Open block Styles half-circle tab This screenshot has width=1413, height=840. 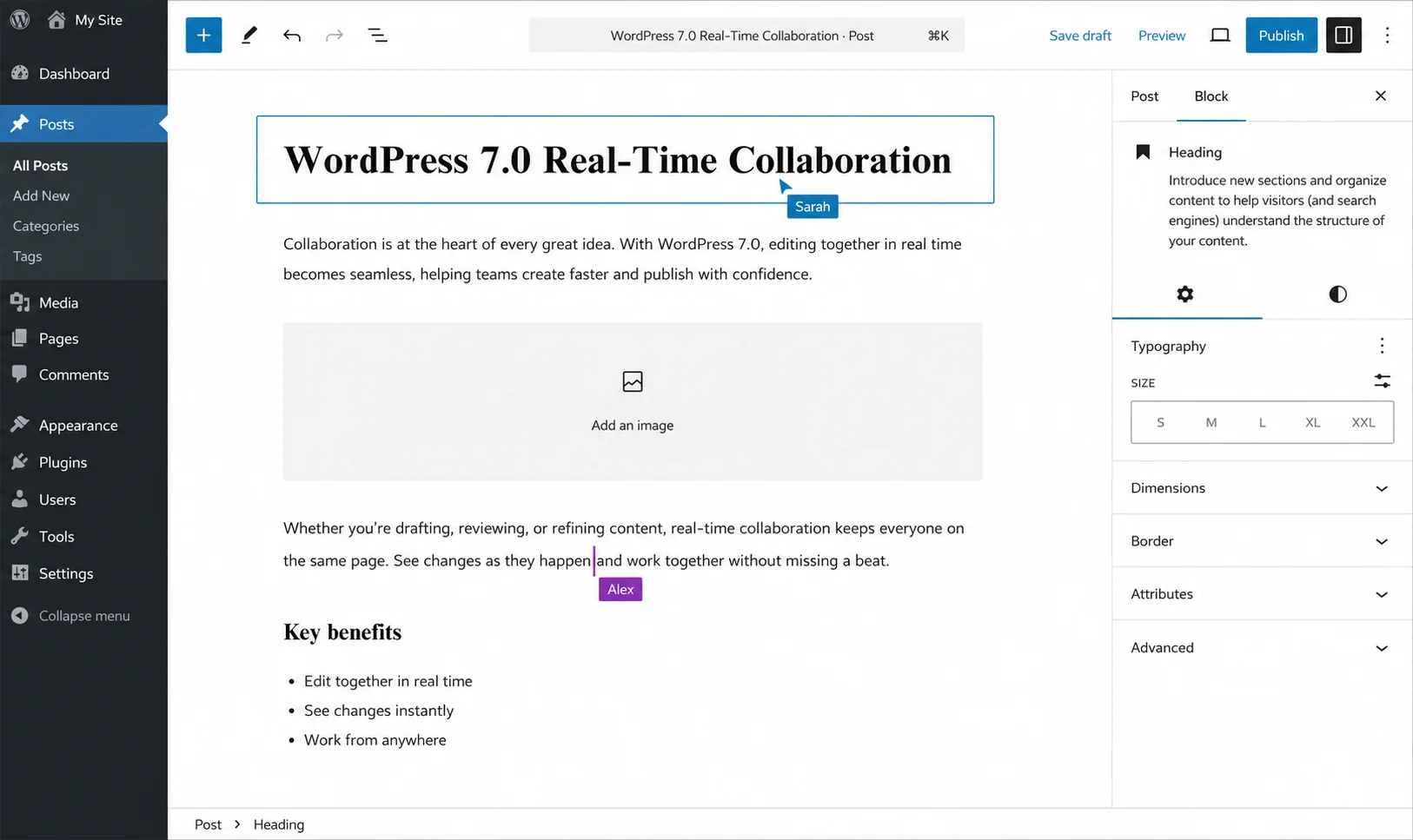point(1337,294)
